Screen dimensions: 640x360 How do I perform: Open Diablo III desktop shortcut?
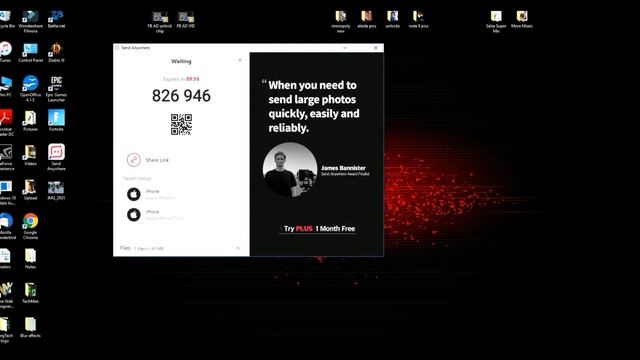[56, 53]
